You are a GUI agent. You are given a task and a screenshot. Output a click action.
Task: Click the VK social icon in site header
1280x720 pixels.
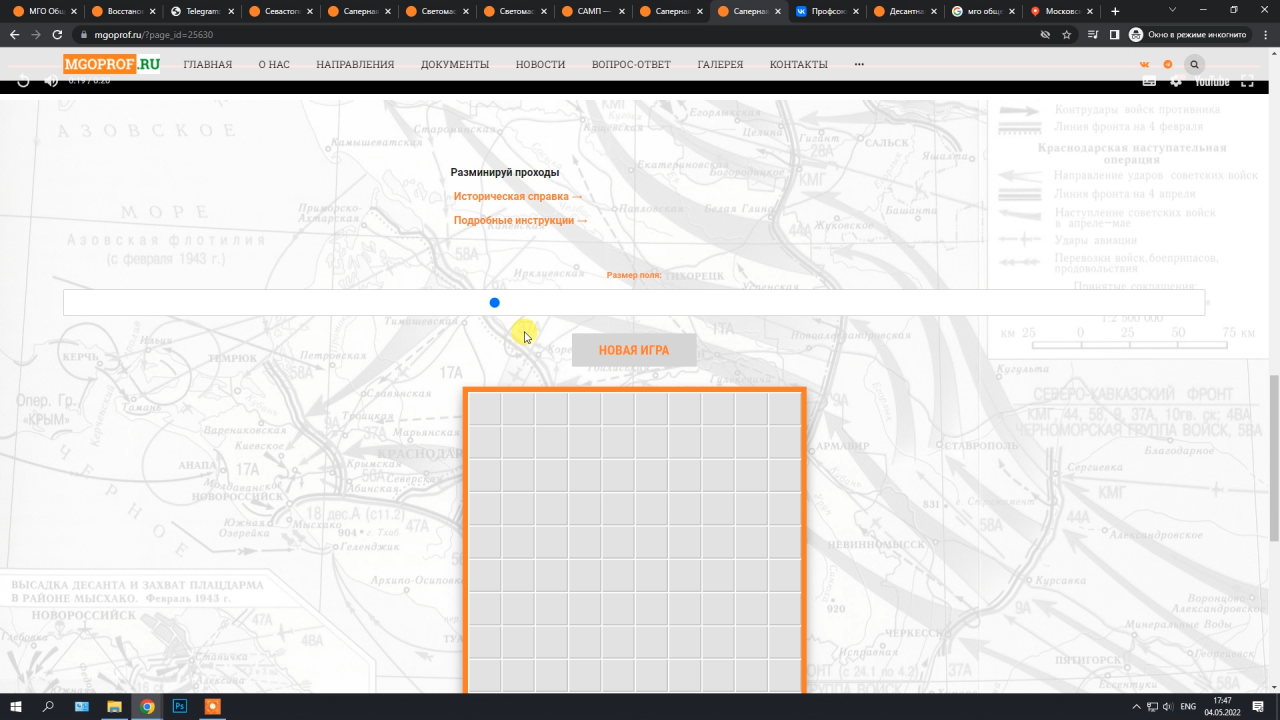click(x=1145, y=65)
